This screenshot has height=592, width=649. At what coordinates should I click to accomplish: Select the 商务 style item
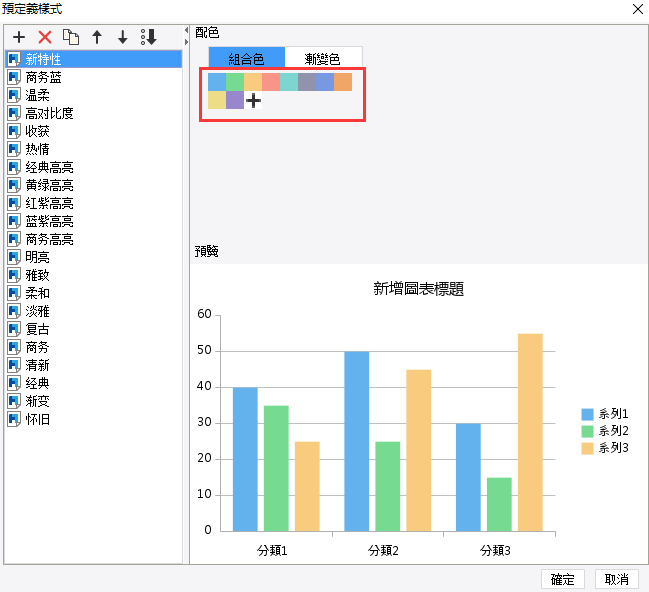[x=94, y=347]
